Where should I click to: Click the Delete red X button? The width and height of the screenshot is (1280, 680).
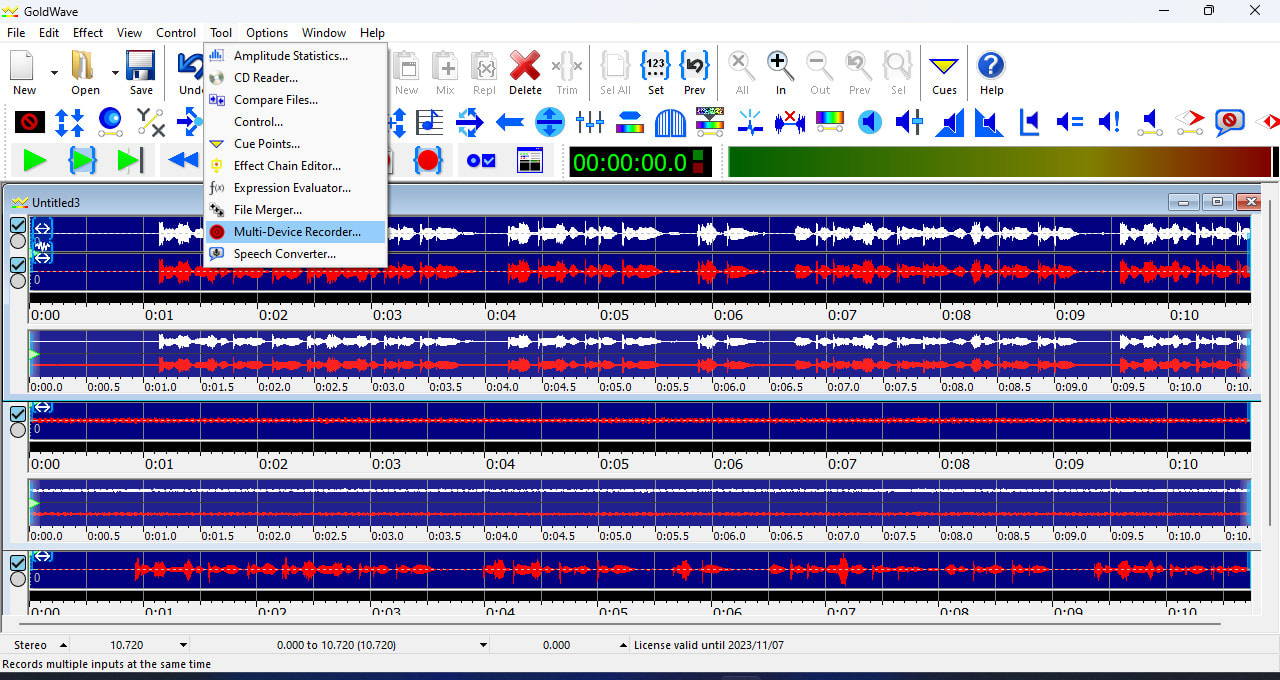coord(525,73)
